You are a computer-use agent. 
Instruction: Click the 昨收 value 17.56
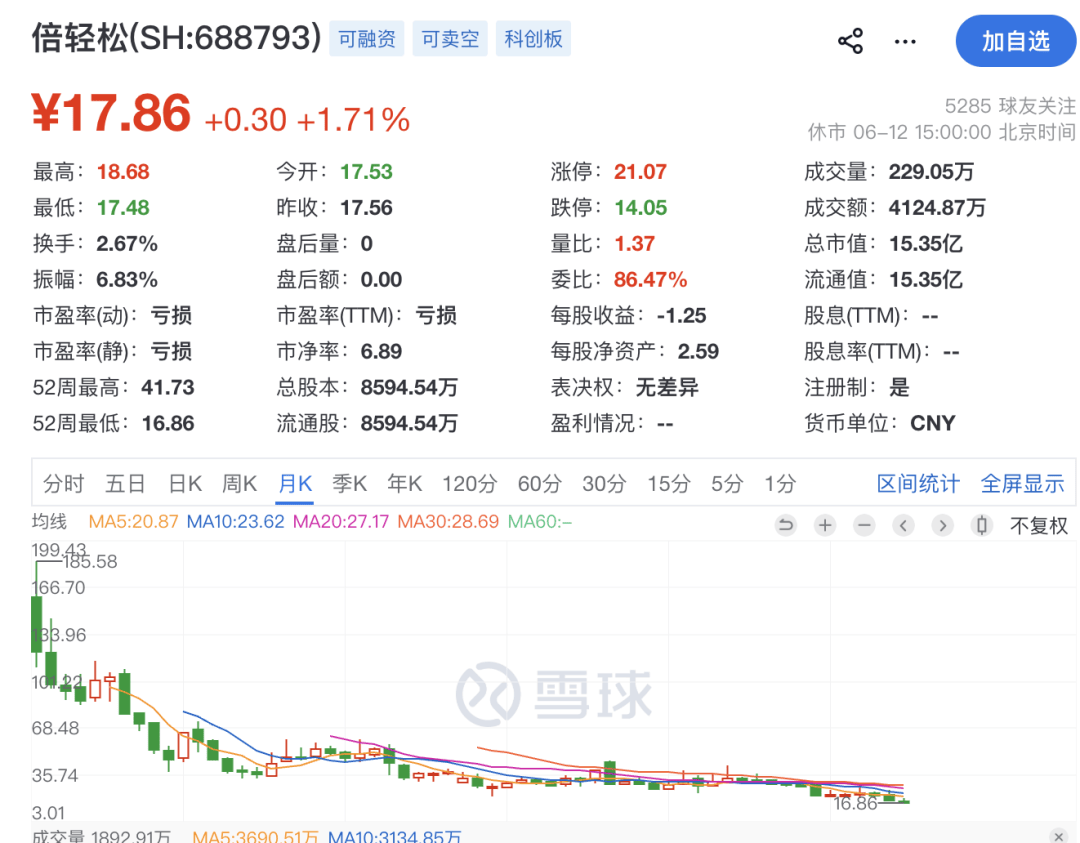point(366,207)
